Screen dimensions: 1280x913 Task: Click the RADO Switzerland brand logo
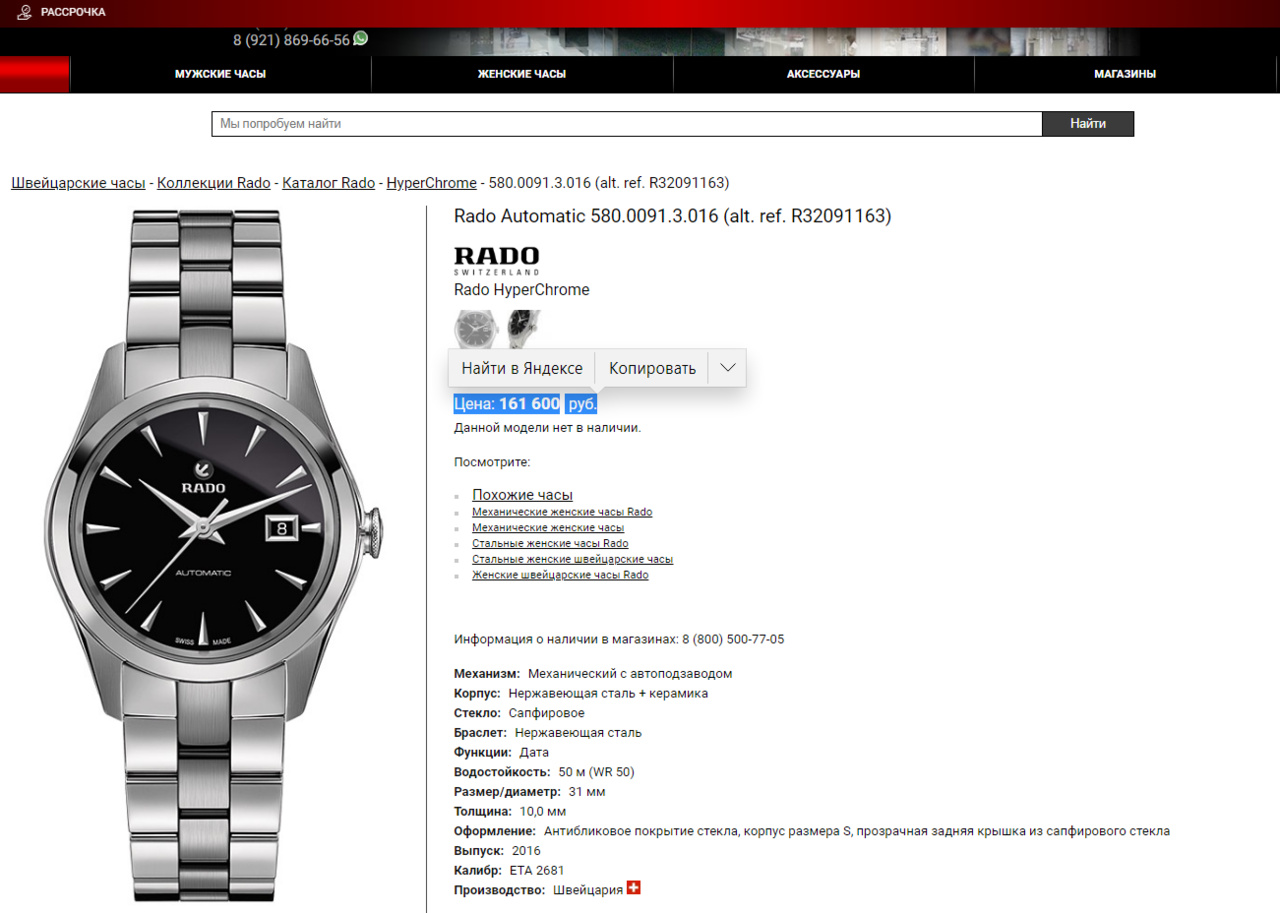(x=496, y=260)
